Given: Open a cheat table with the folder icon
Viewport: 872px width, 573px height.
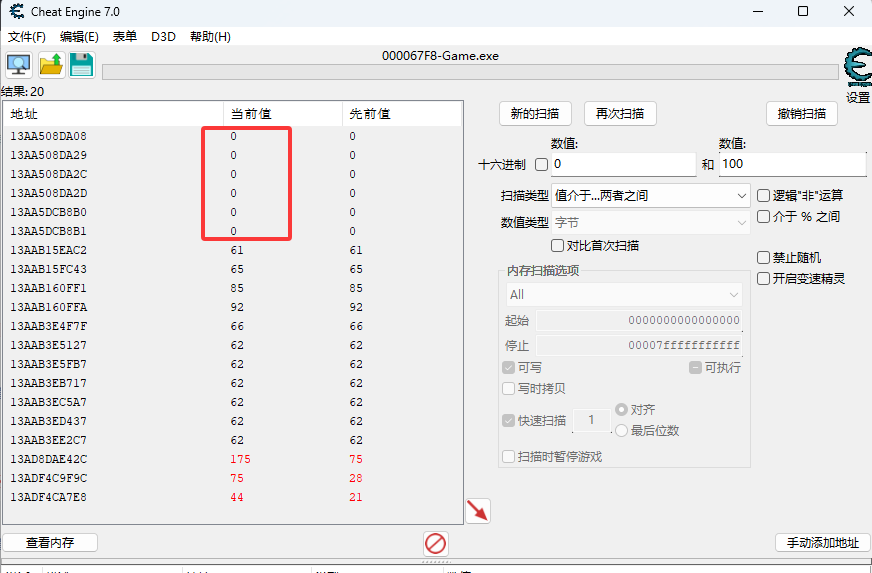Looking at the screenshot, I should (51, 65).
